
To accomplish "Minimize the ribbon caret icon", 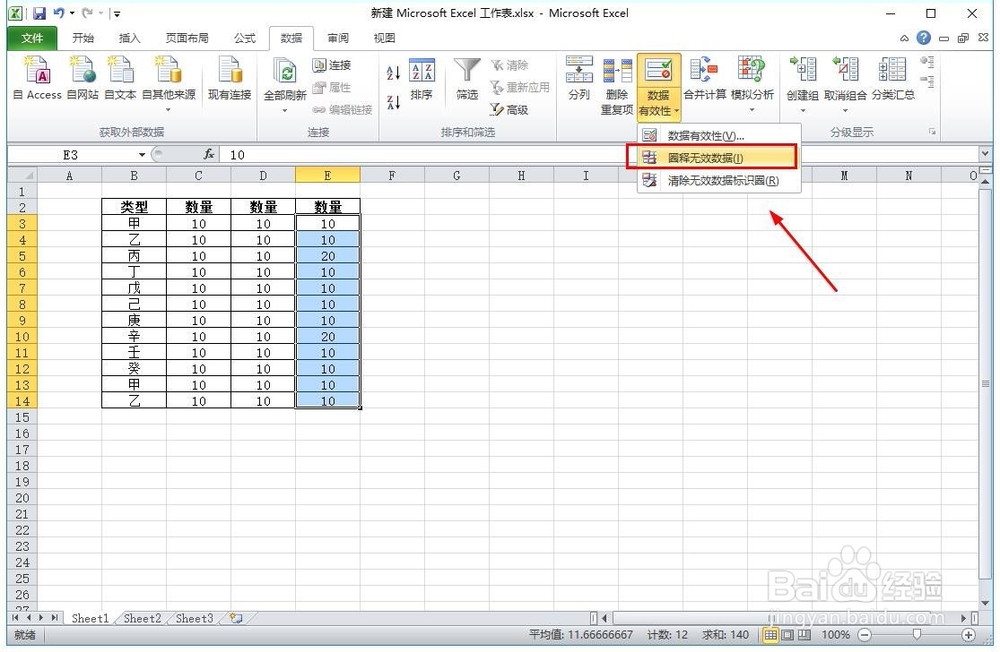I will (904, 39).
